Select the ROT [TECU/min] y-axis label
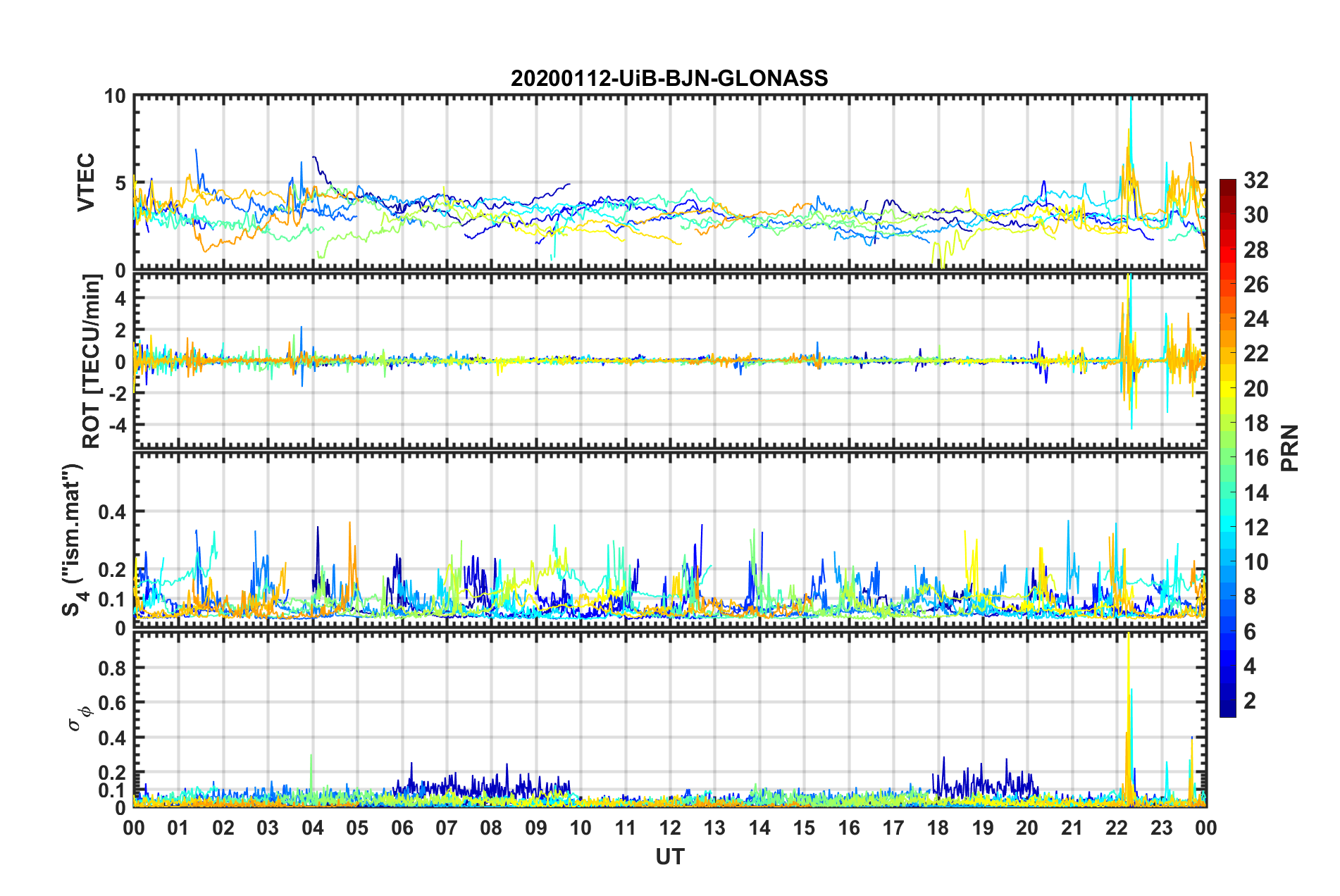The height and width of the screenshot is (896, 1340). pyautogui.click(x=92, y=361)
